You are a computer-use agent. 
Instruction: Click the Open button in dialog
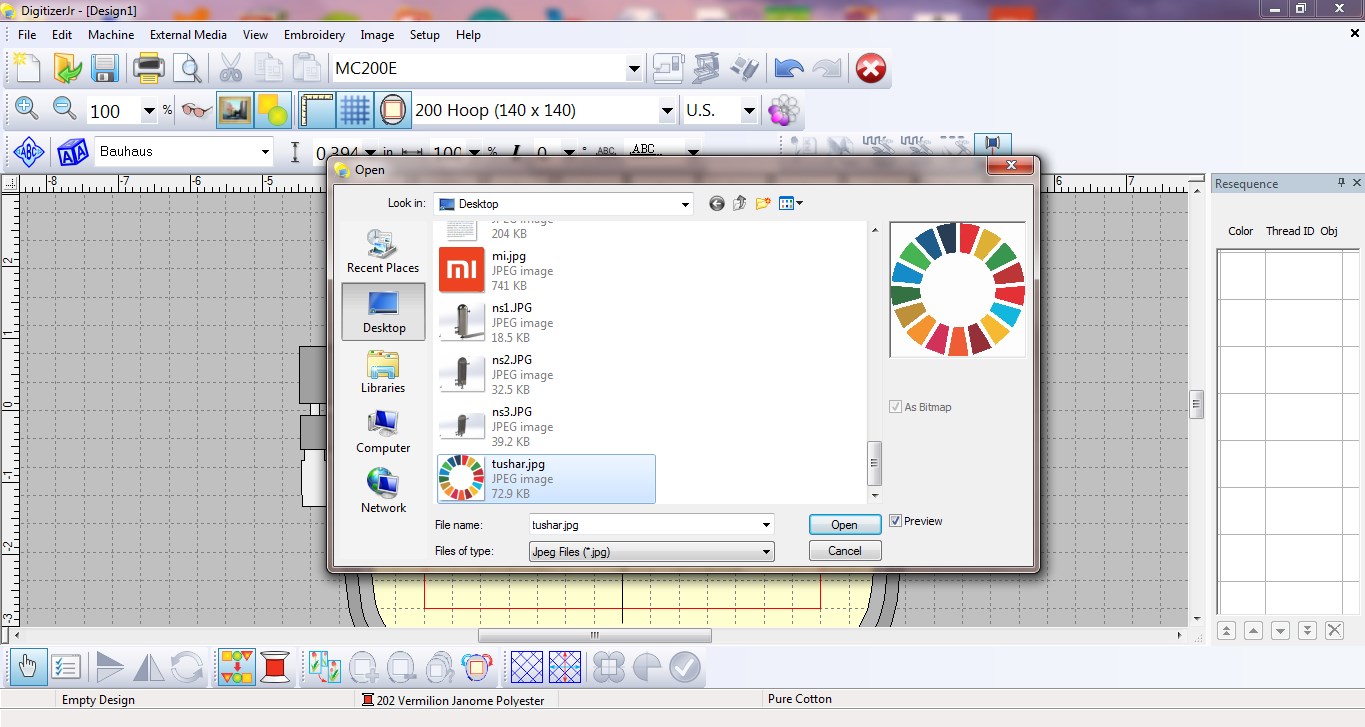point(845,525)
